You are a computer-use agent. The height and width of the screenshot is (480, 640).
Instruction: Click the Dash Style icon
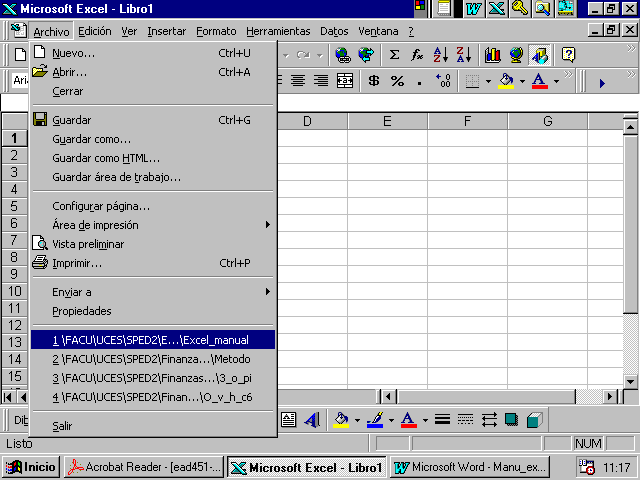[465, 420]
